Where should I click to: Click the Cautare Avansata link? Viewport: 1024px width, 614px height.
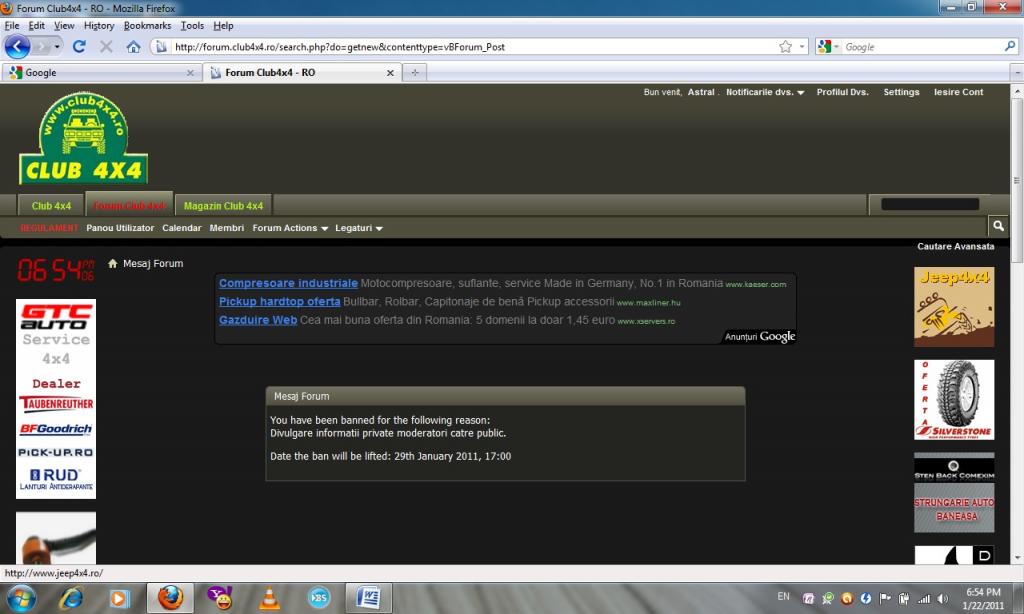pyautogui.click(x=955, y=246)
